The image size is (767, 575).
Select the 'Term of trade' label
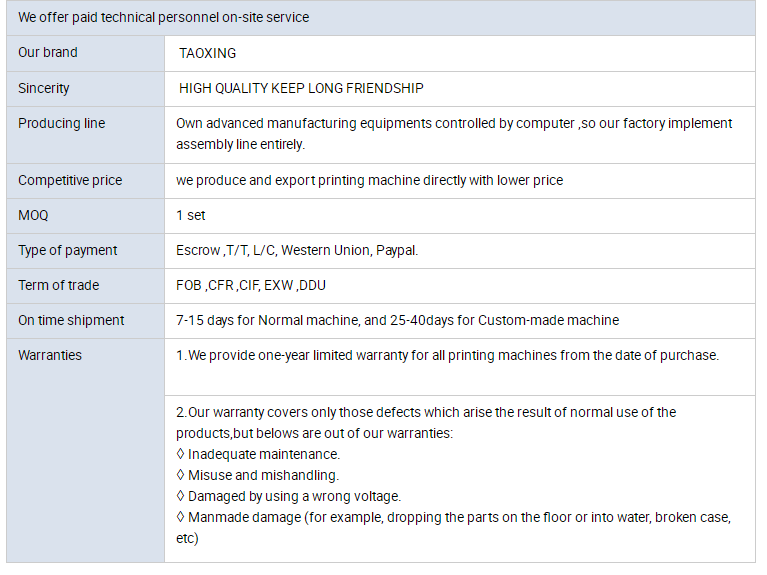[58, 285]
